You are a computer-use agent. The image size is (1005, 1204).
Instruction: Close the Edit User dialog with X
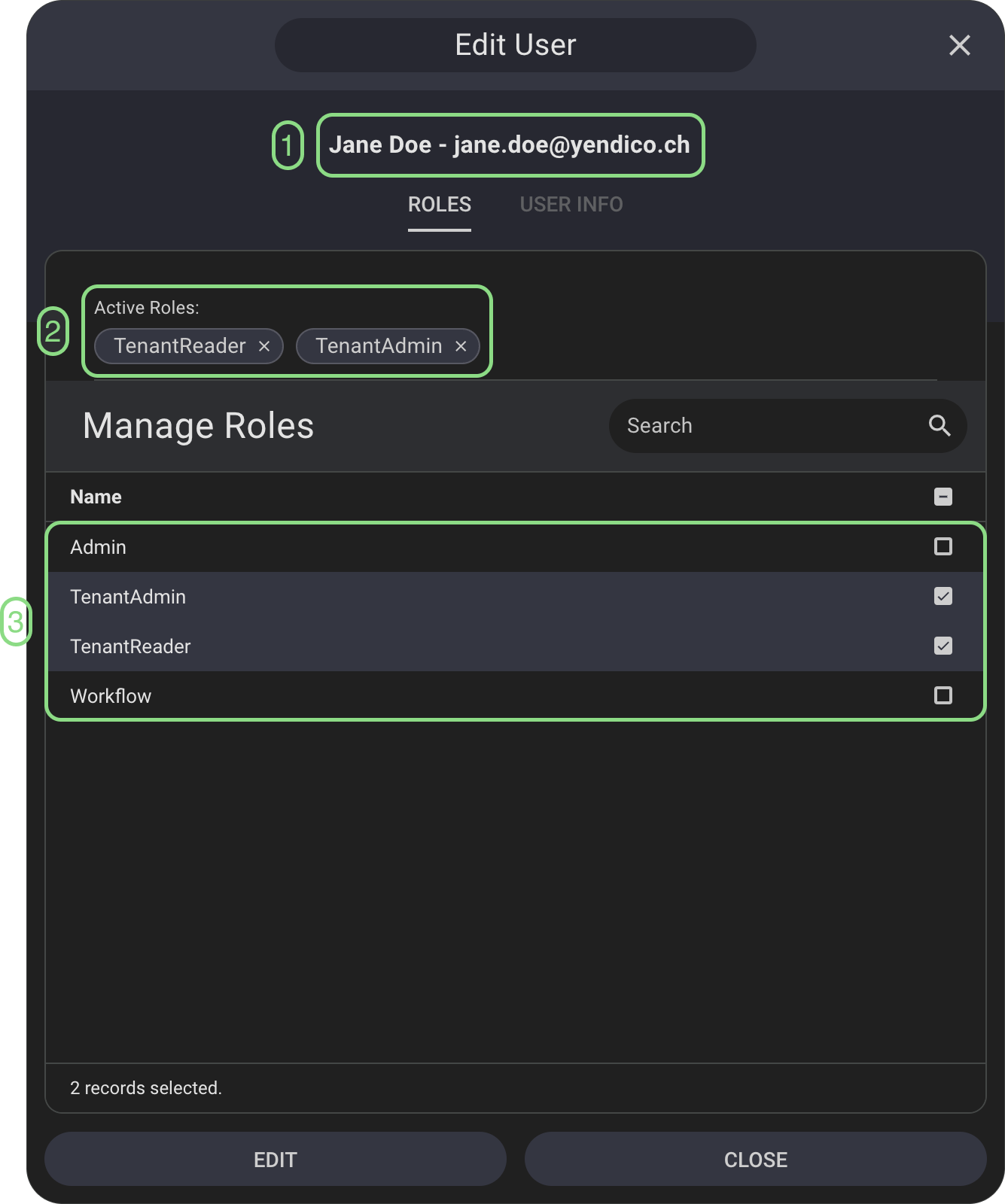click(x=959, y=45)
